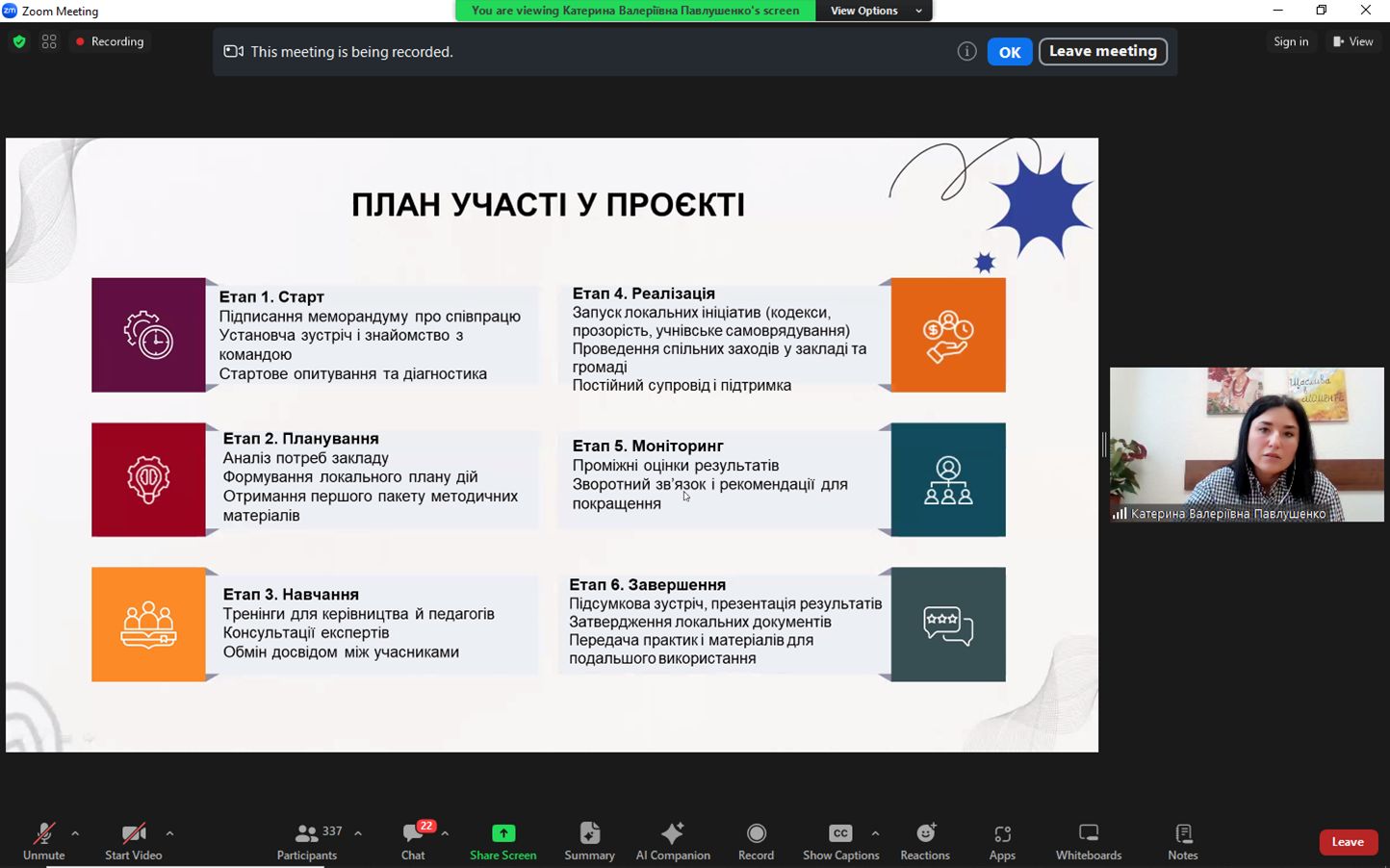Open the Apps panel
1390x868 pixels.
pyautogui.click(x=1002, y=840)
